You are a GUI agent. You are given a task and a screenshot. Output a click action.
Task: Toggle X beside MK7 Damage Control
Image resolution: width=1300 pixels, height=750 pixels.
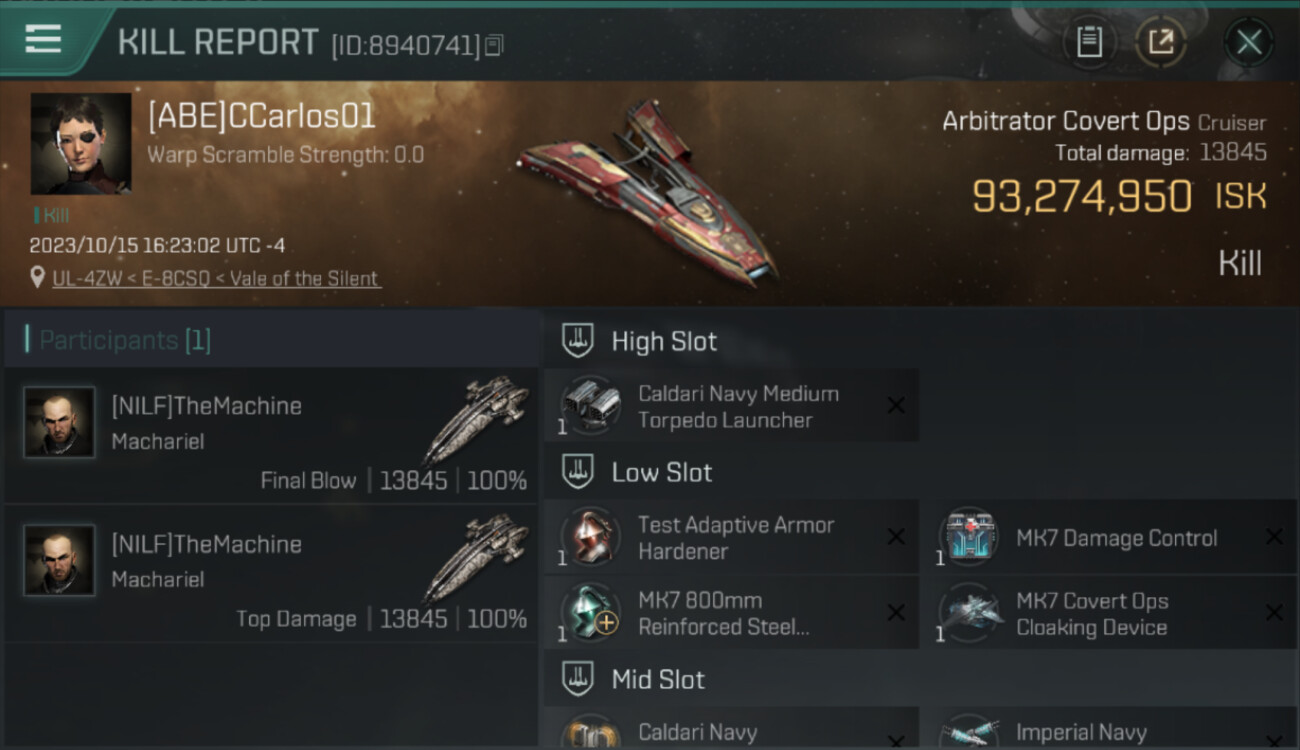point(1274,537)
